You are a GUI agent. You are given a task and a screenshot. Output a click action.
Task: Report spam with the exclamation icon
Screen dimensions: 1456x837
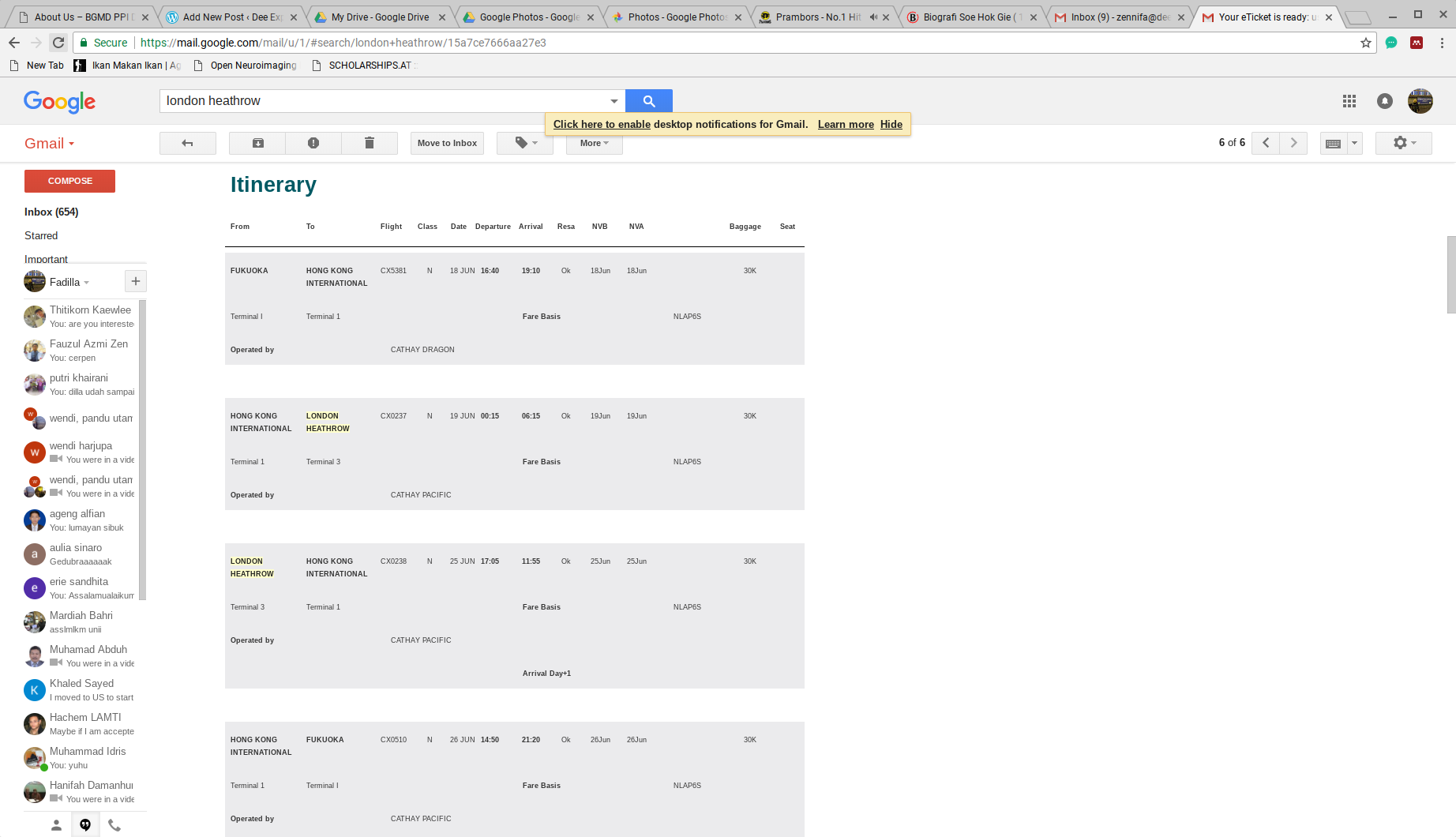click(313, 143)
